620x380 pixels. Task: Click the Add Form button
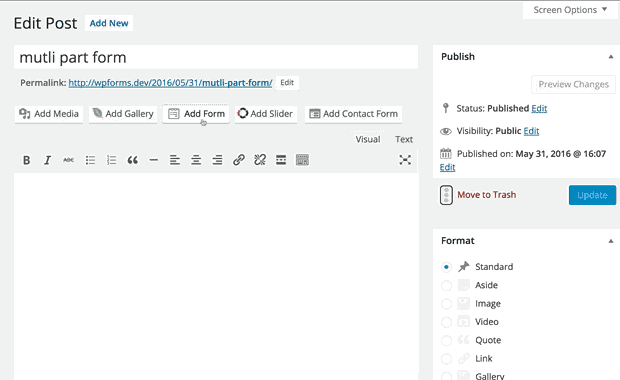(x=196, y=114)
